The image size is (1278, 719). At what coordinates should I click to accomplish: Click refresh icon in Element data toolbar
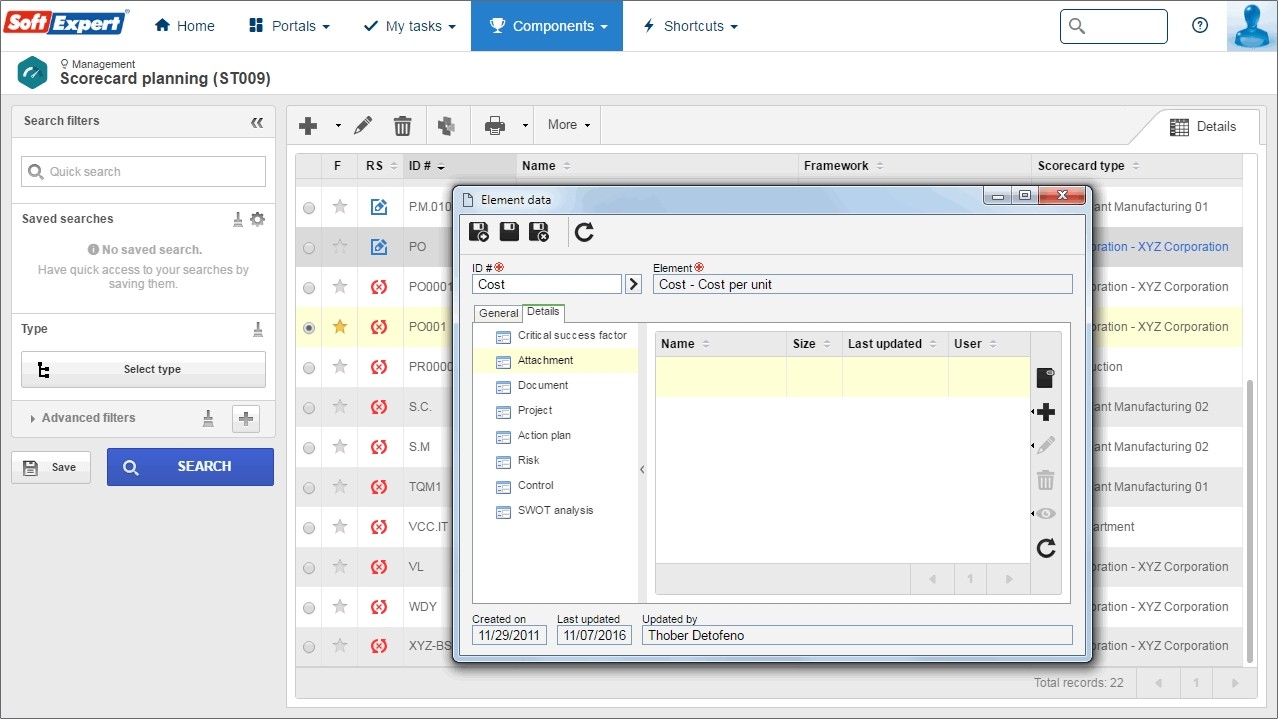tap(585, 232)
